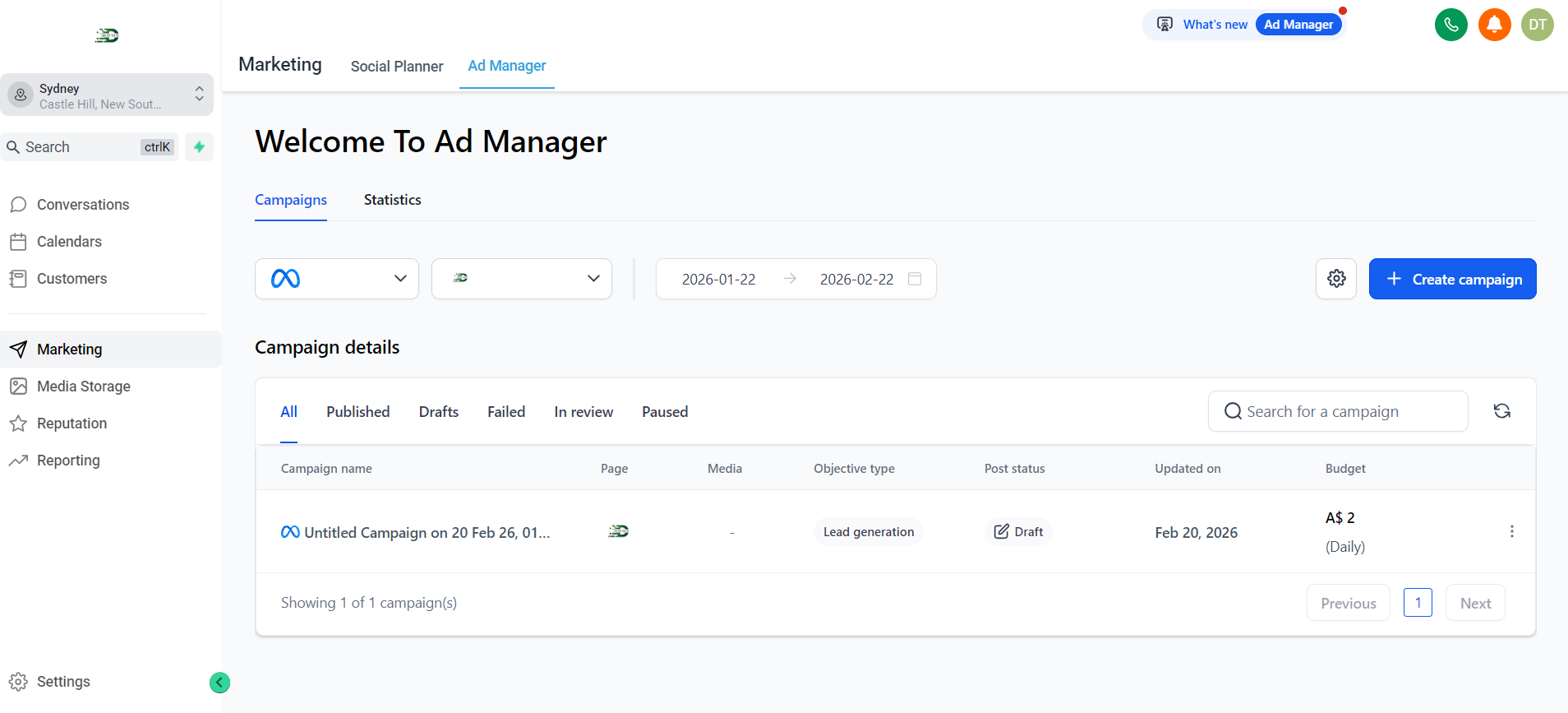Open the DT user avatar menu
This screenshot has height=713, width=1568.
coord(1537,25)
